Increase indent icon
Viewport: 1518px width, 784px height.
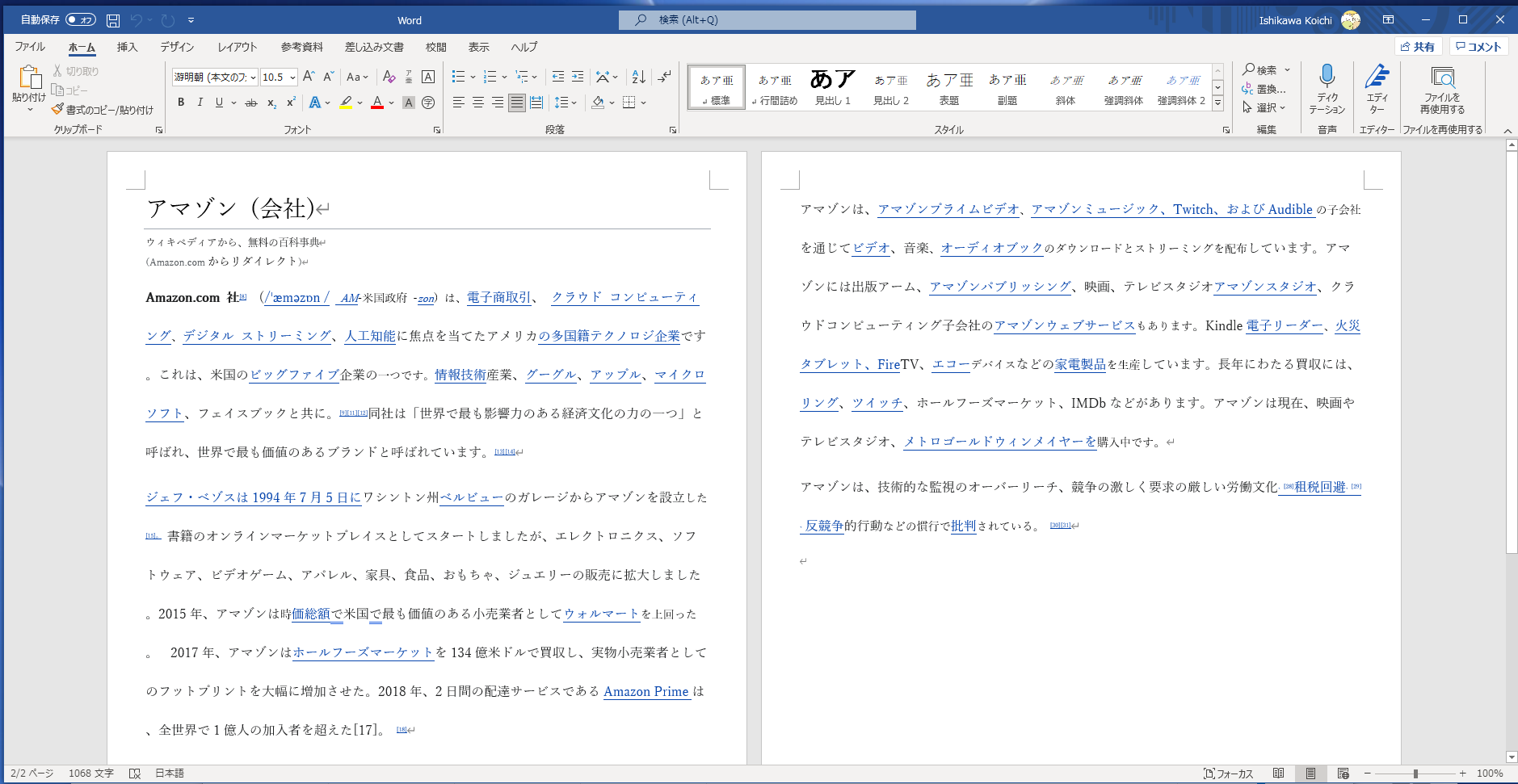pos(578,77)
